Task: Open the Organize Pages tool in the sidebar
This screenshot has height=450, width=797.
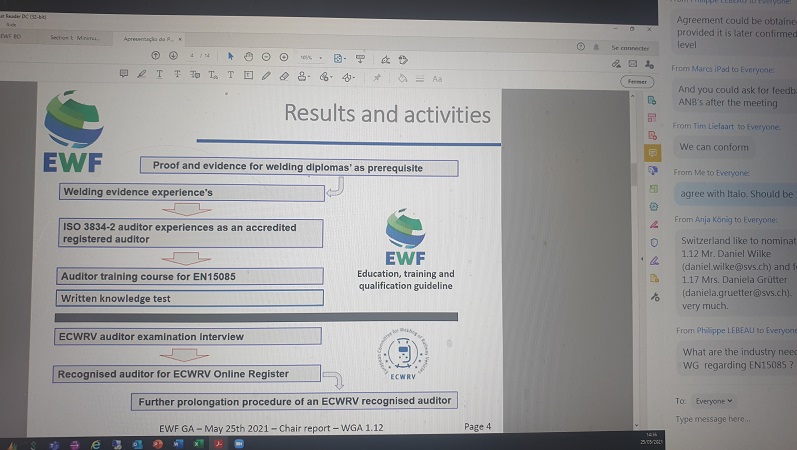Action: [652, 118]
